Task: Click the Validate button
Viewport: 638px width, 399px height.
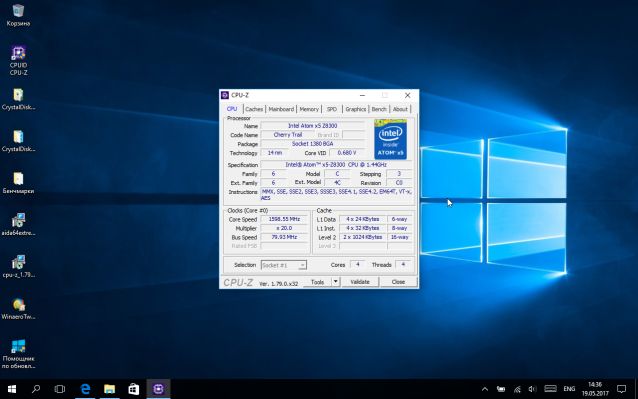Action: [x=360, y=282]
